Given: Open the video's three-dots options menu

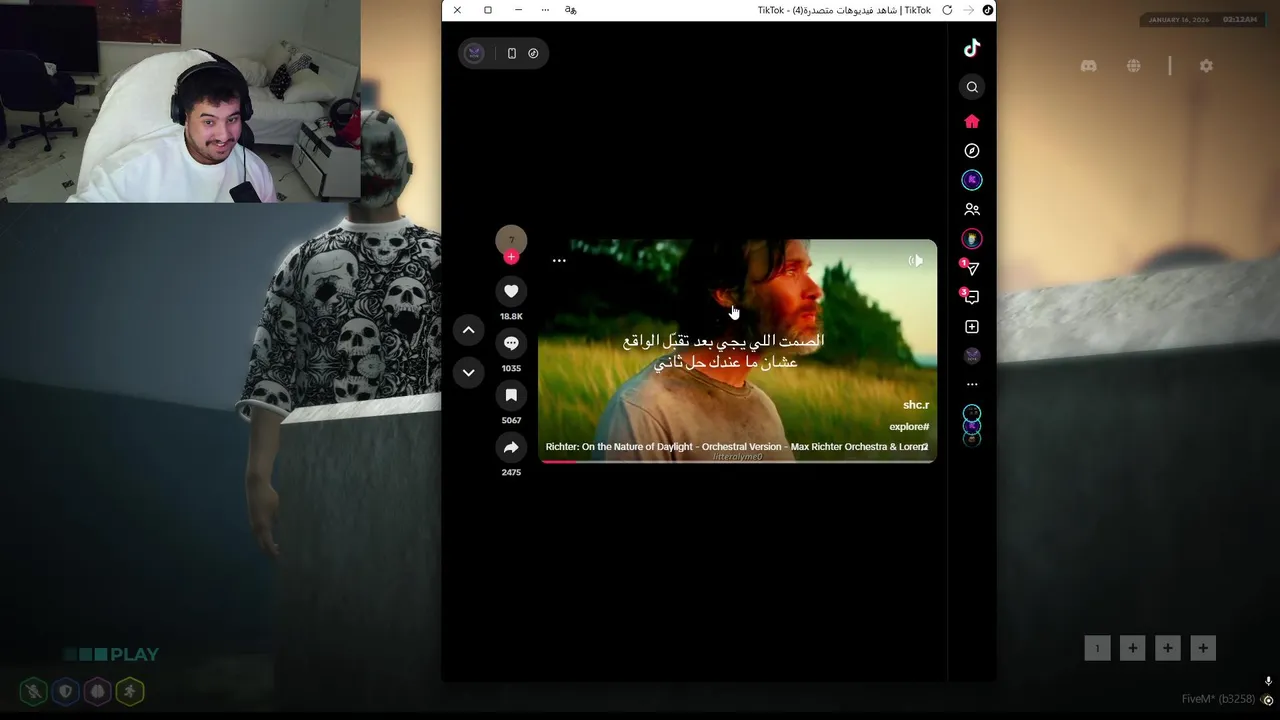Looking at the screenshot, I should click(559, 261).
